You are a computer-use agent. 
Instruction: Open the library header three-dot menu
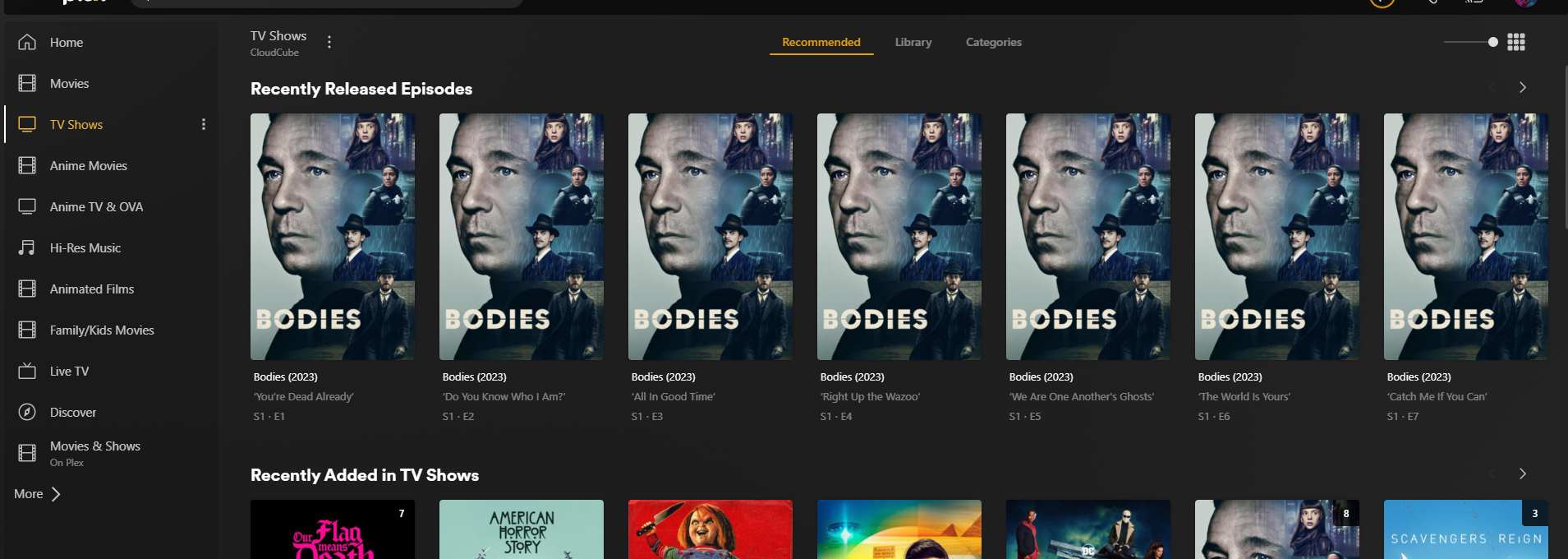coord(329,42)
